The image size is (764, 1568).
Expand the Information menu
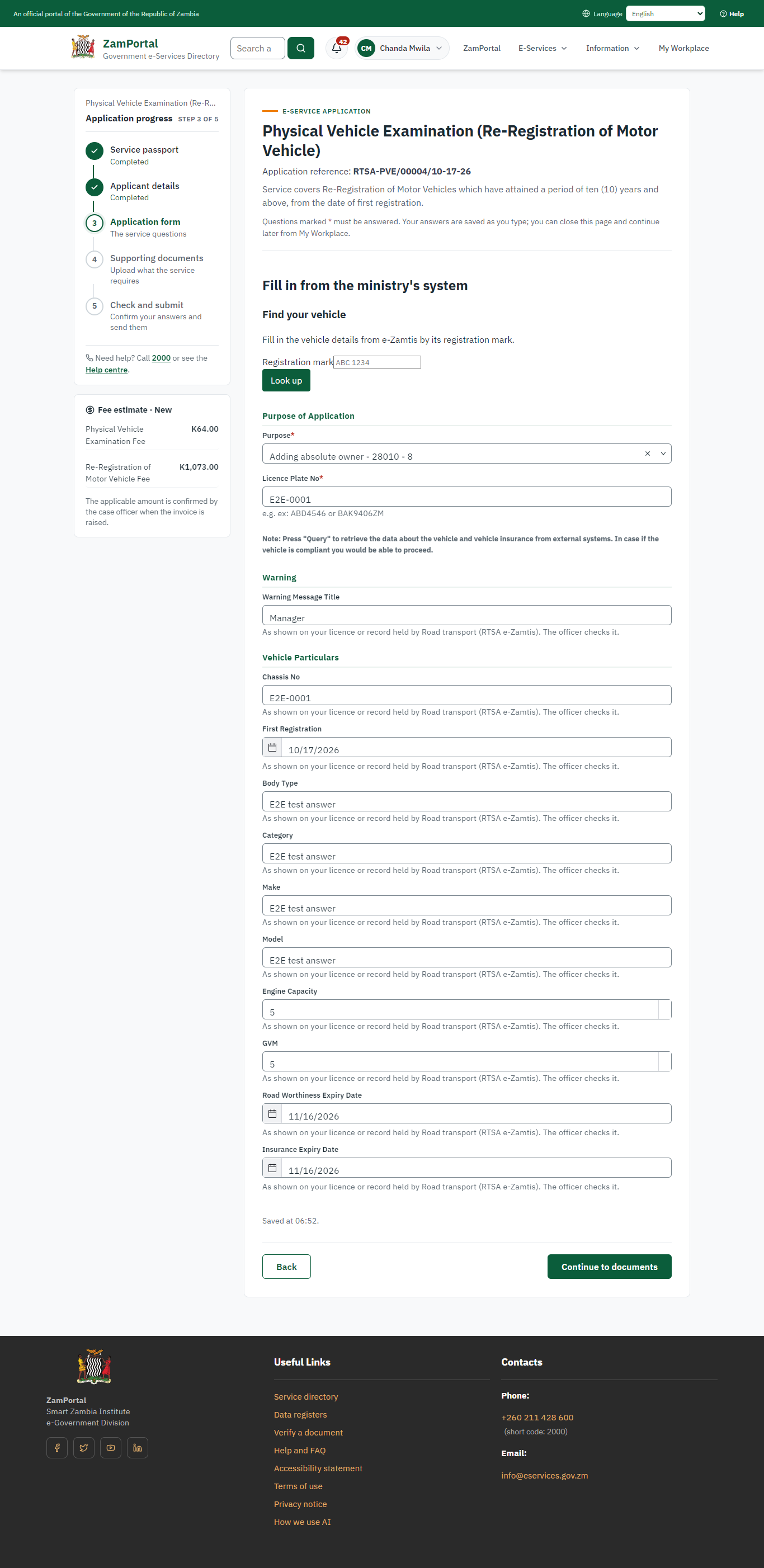click(612, 48)
